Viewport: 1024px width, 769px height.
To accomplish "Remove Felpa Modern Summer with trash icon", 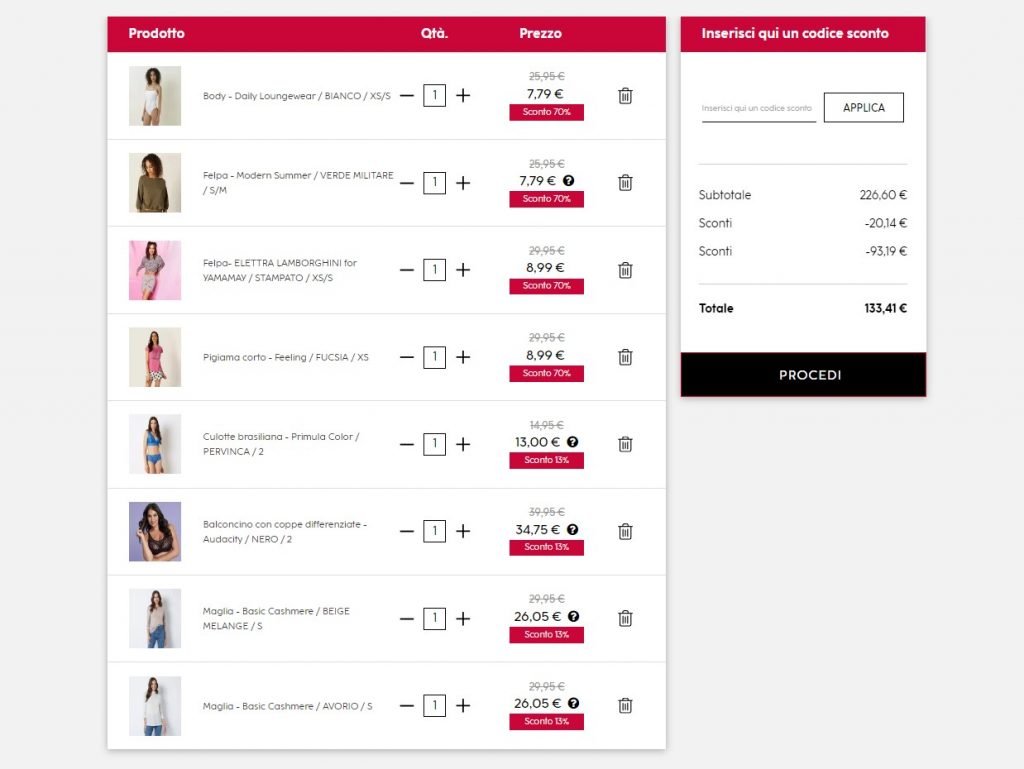I will pyautogui.click(x=625, y=183).
